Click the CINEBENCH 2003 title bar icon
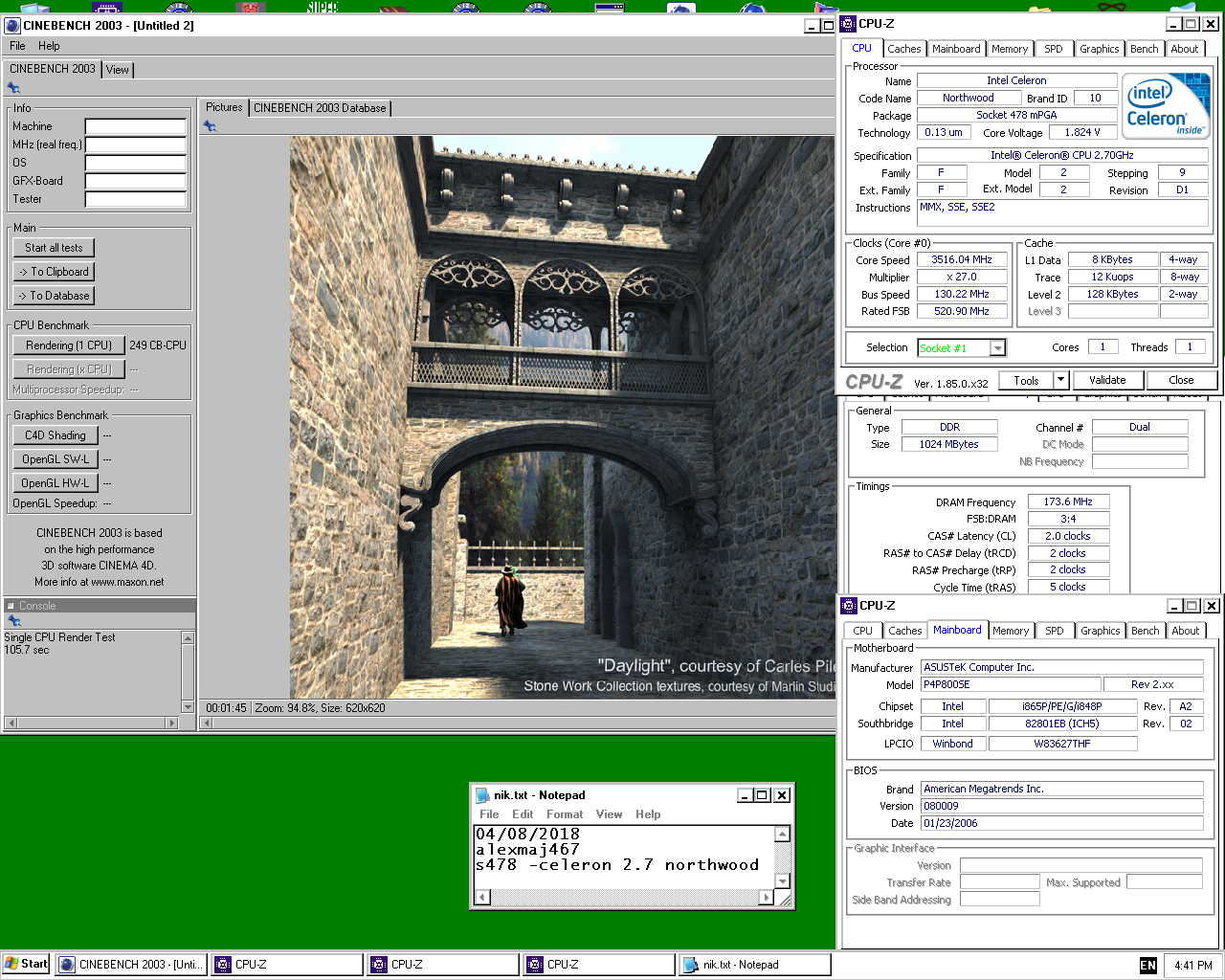Viewport: 1225px width, 980px height. (x=12, y=26)
